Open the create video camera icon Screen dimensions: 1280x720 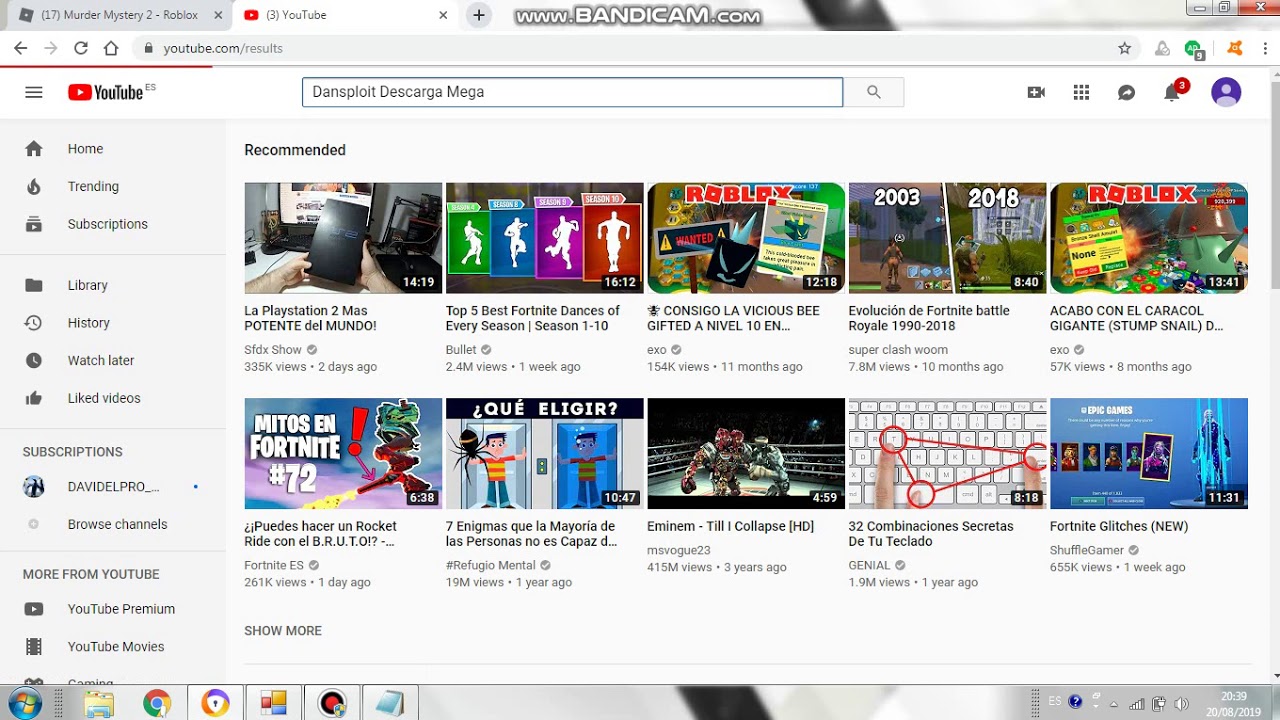point(1036,92)
